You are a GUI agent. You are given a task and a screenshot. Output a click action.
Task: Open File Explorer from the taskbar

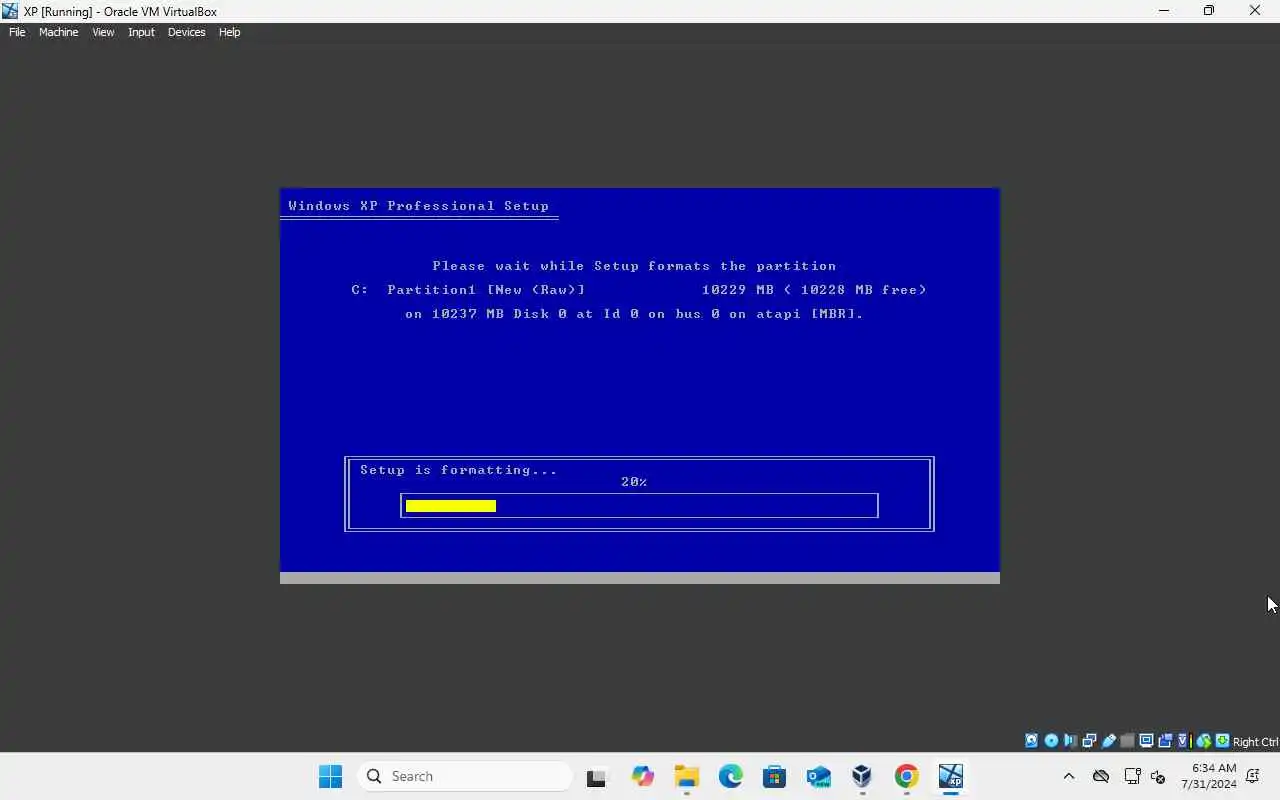(x=686, y=776)
